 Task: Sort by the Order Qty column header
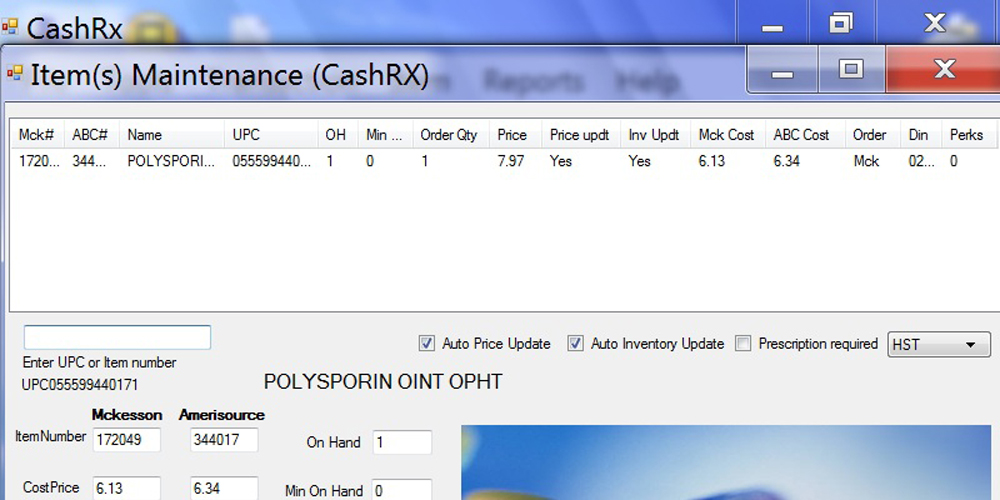[451, 135]
